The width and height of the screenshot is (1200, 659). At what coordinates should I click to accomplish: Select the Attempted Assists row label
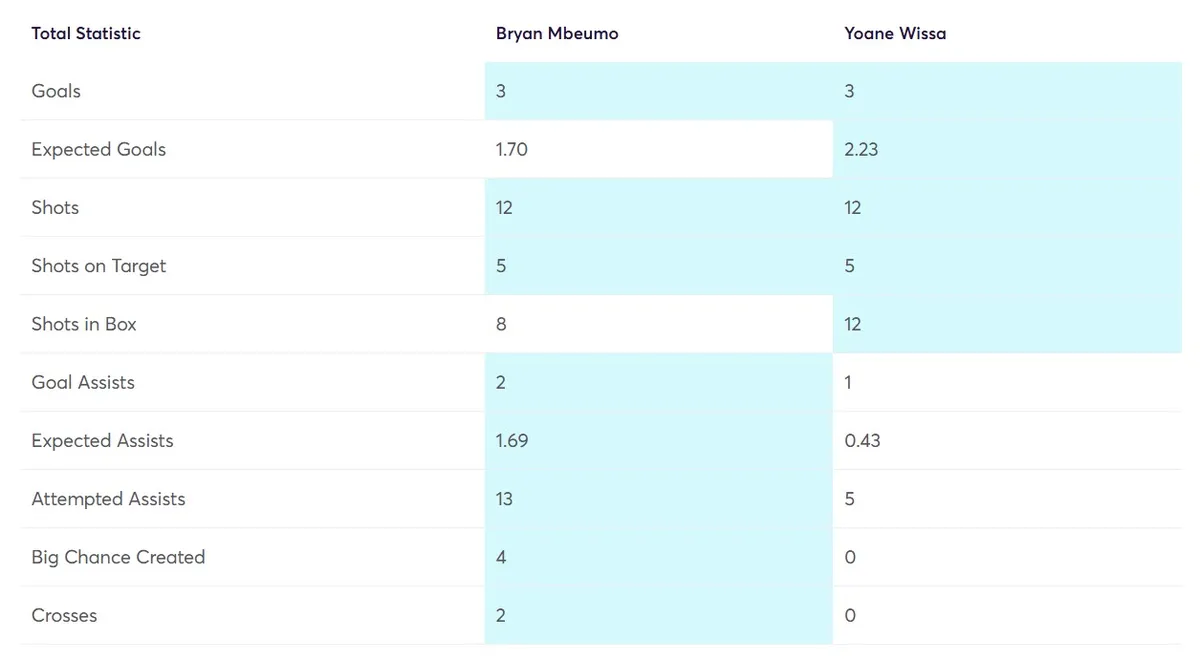108,499
